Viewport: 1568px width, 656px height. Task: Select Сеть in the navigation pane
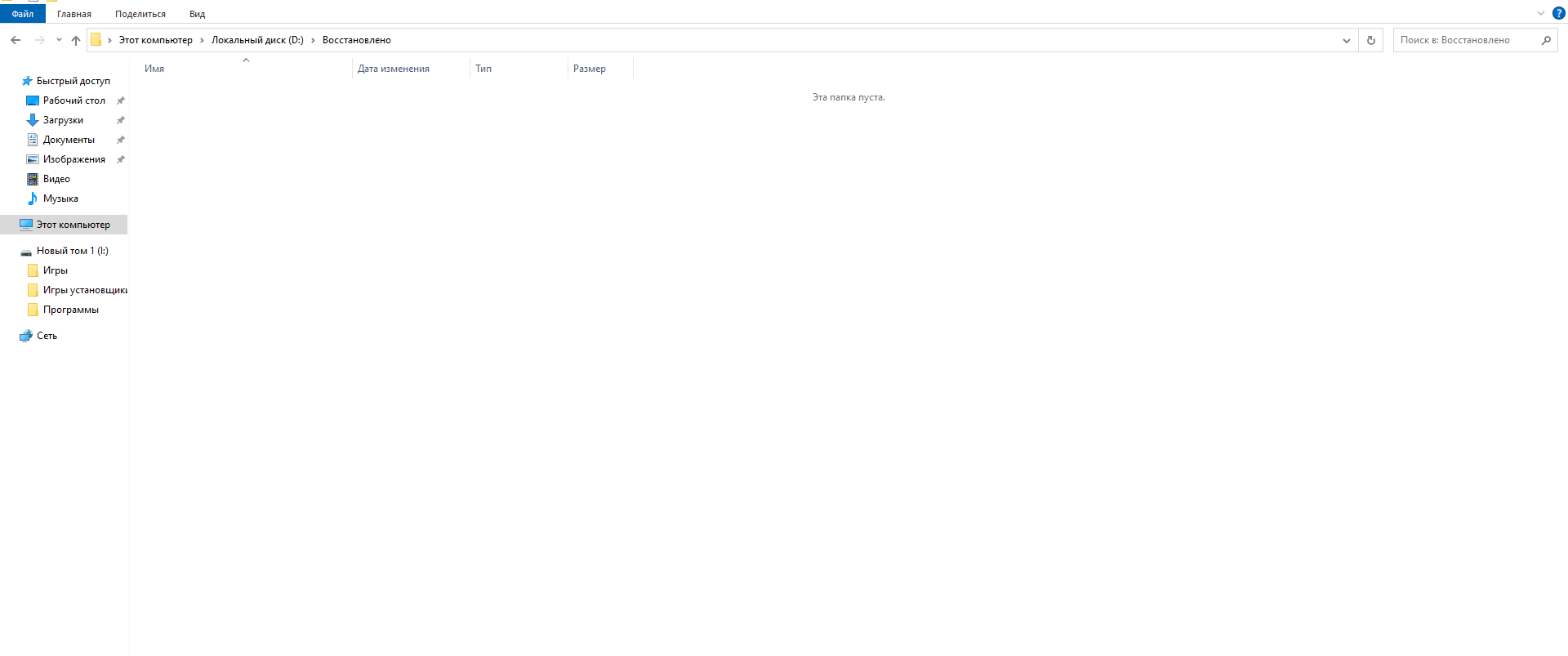coord(47,336)
